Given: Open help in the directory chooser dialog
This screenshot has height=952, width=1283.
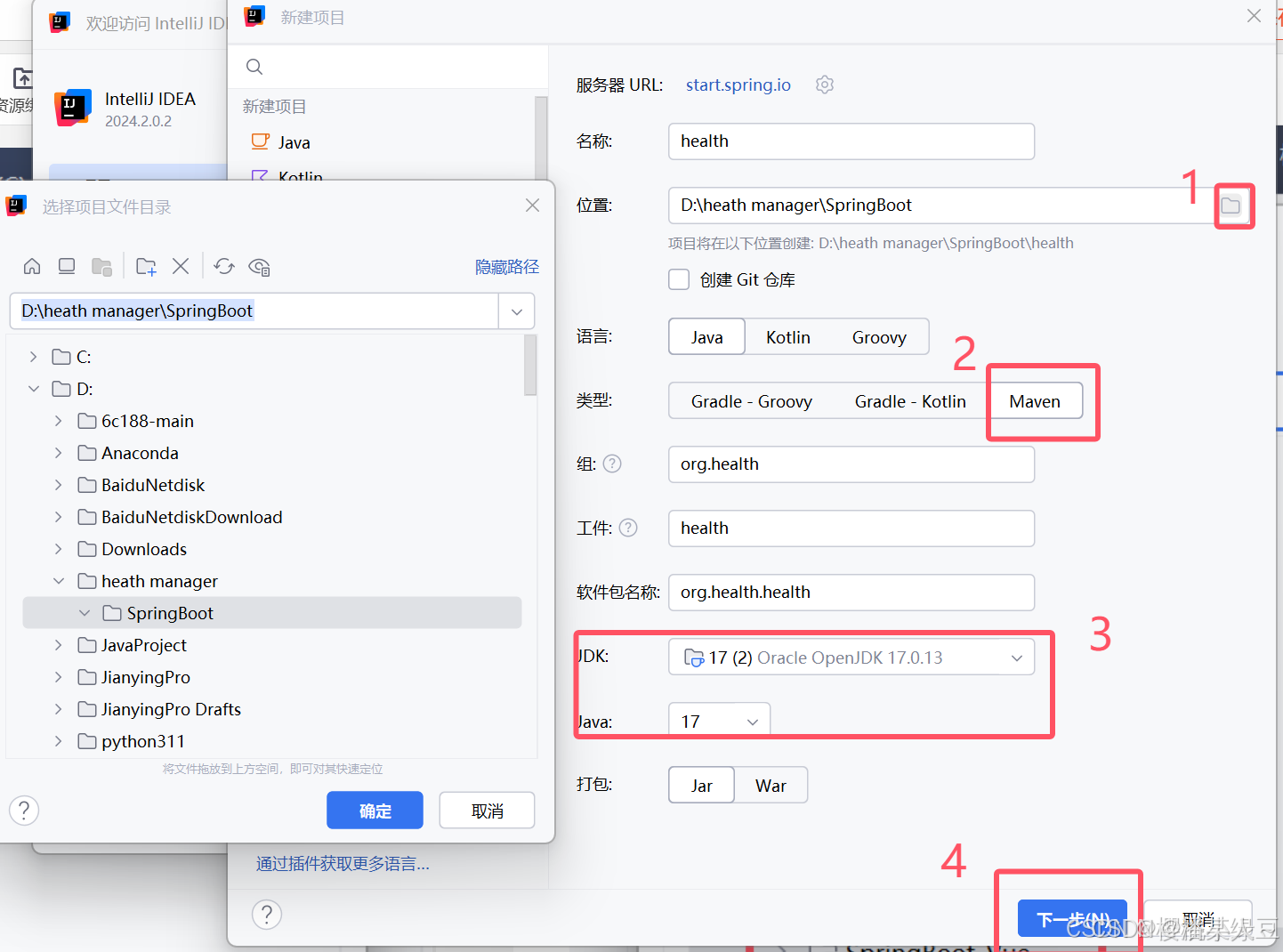Looking at the screenshot, I should (x=24, y=811).
